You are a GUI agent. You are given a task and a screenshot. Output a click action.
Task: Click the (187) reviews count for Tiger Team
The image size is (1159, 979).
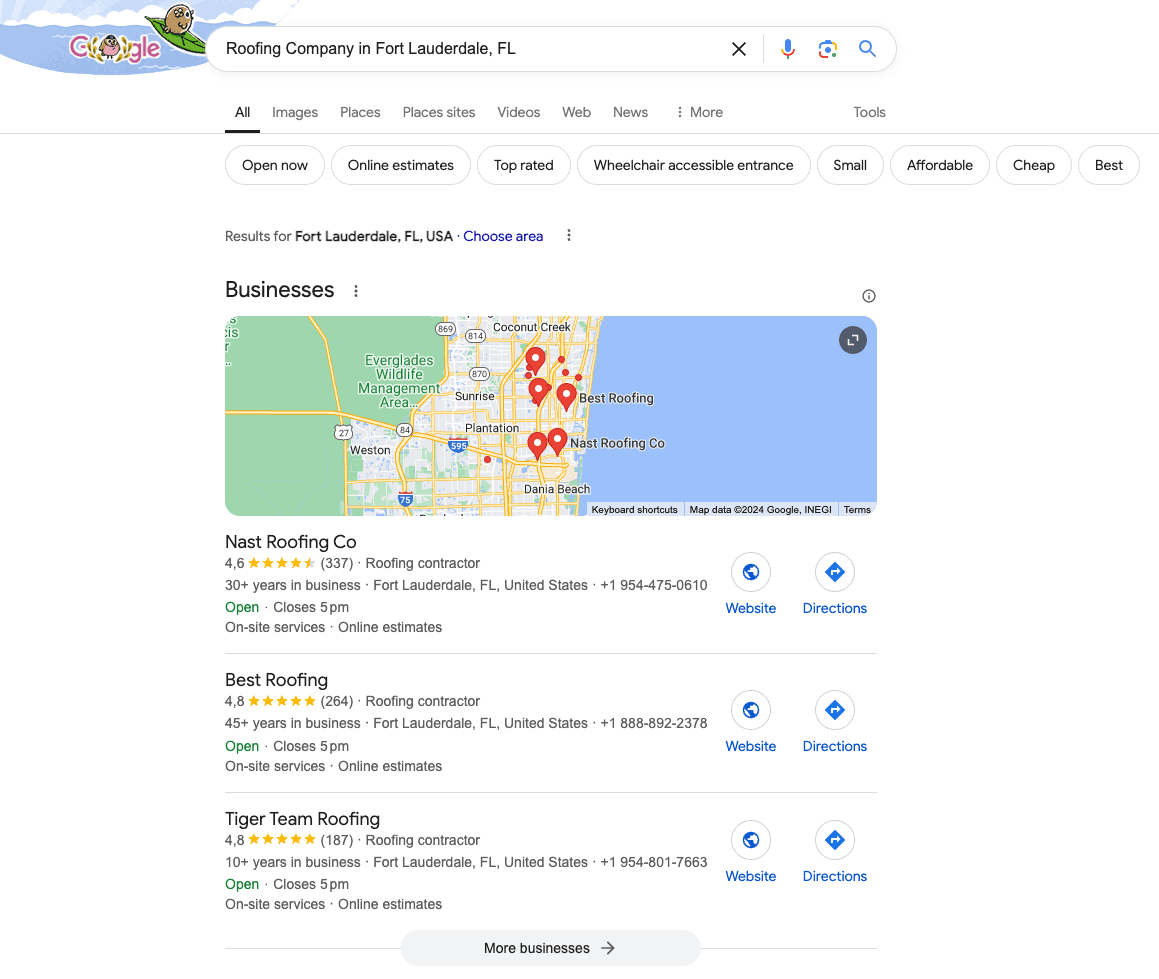pos(336,840)
